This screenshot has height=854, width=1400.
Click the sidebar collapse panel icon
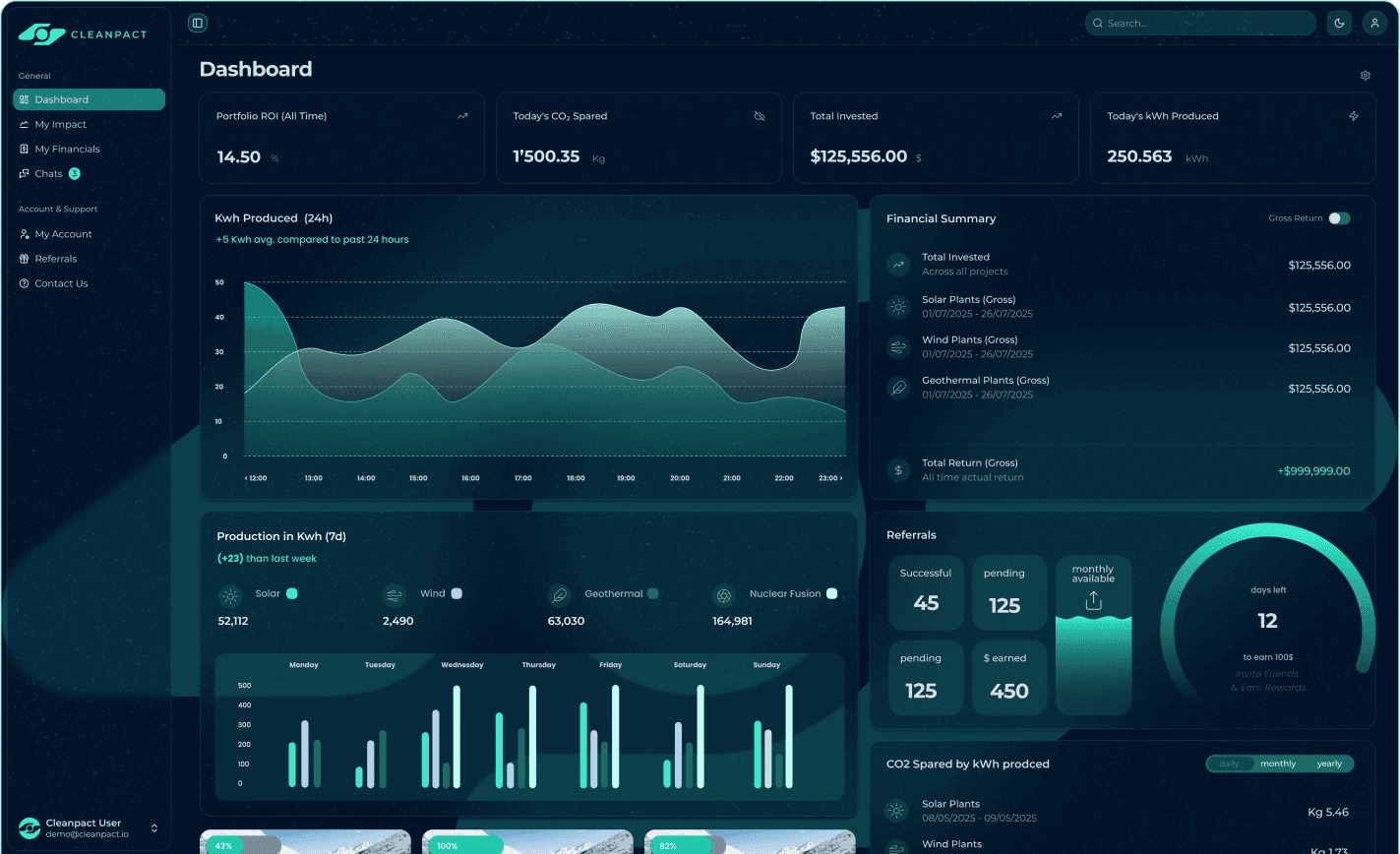[x=198, y=23]
